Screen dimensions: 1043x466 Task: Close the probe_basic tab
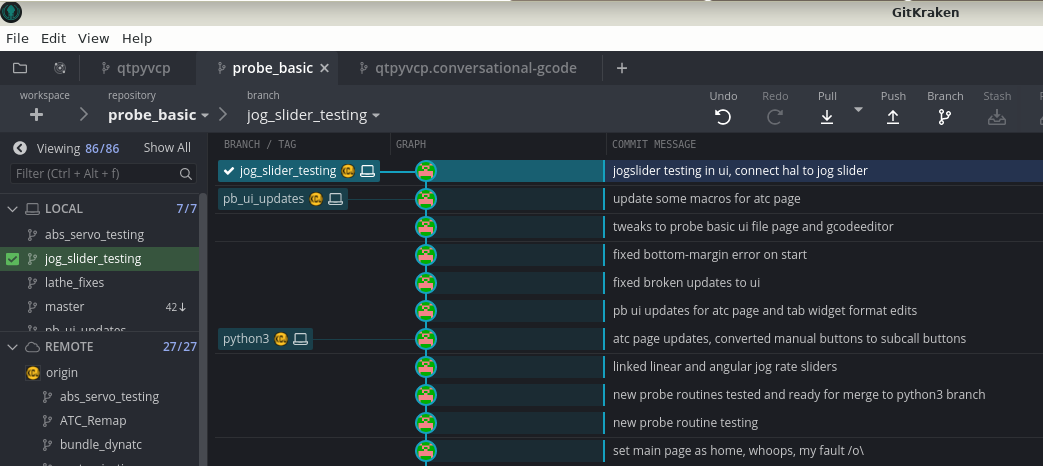click(x=325, y=68)
